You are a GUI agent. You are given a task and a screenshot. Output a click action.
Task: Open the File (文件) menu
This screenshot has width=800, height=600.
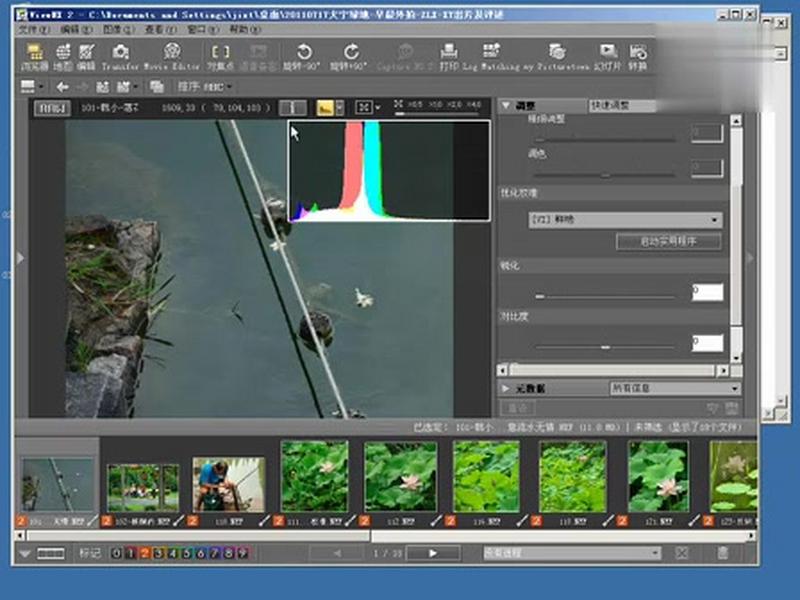tap(33, 30)
